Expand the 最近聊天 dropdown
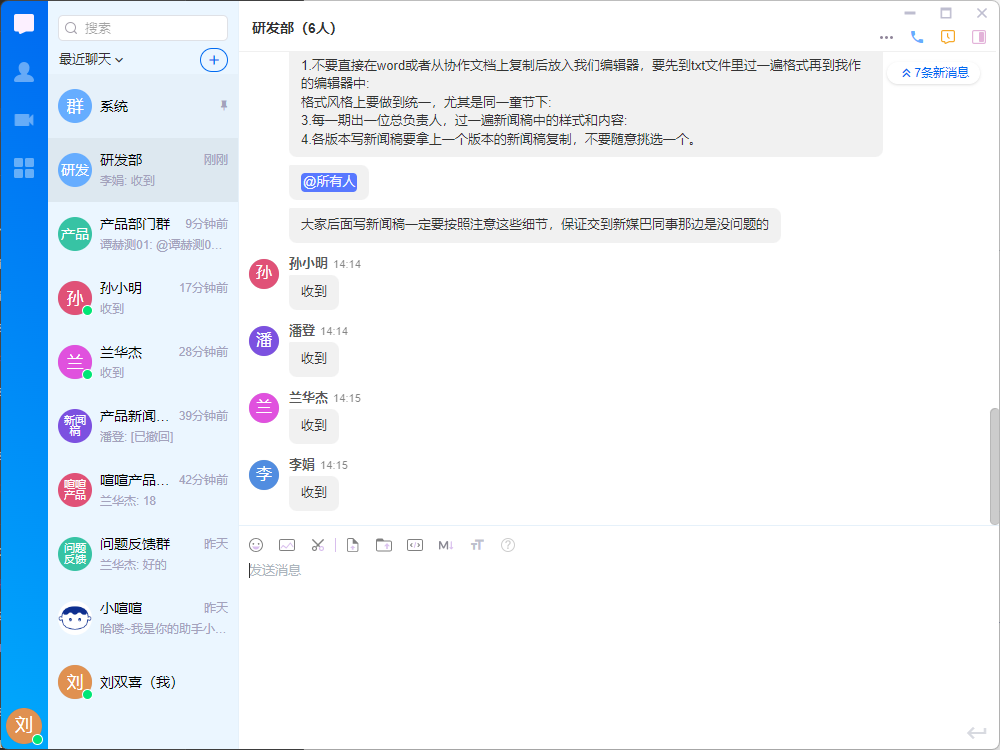1000x750 pixels. pyautogui.click(x=91, y=60)
